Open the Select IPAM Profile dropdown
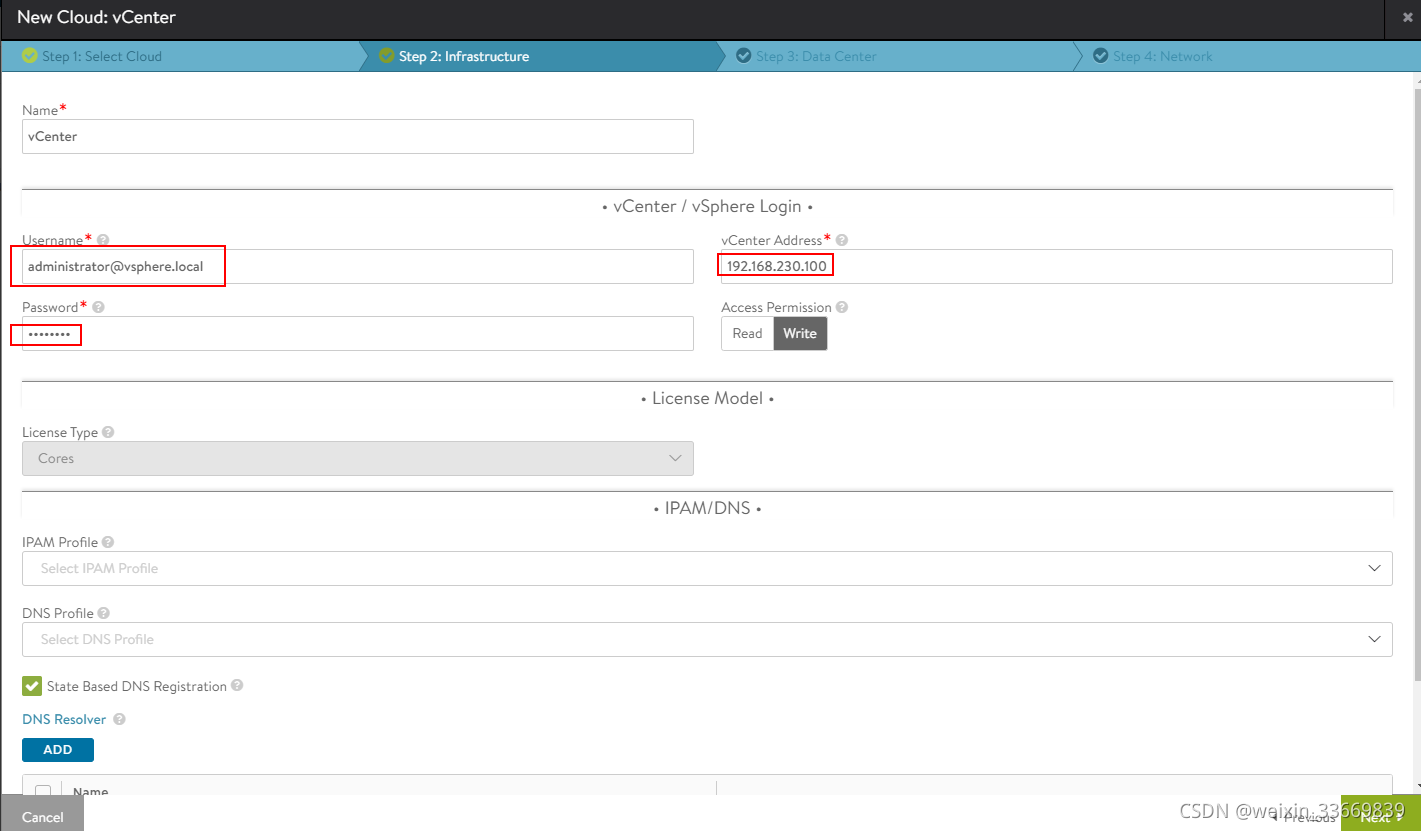Screen dimensions: 1421x831 coord(707,568)
